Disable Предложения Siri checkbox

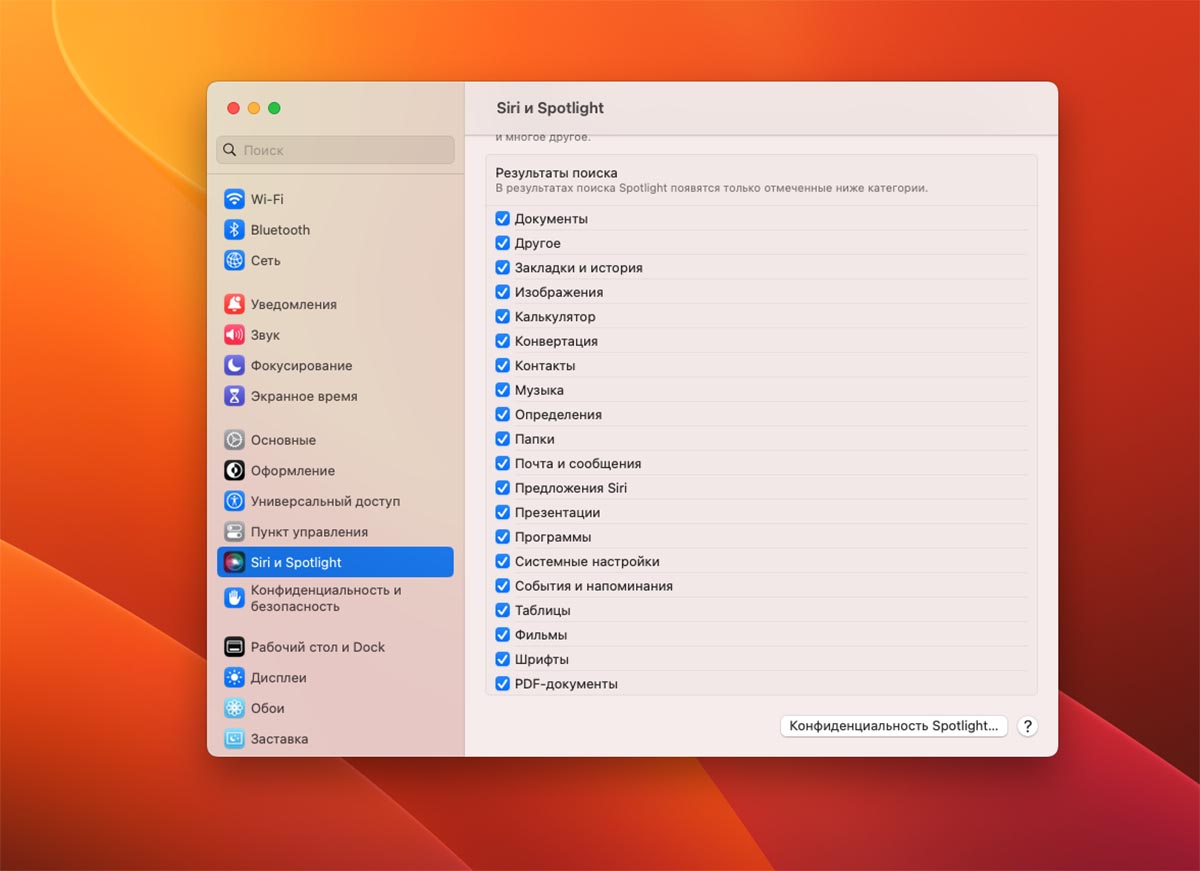503,488
